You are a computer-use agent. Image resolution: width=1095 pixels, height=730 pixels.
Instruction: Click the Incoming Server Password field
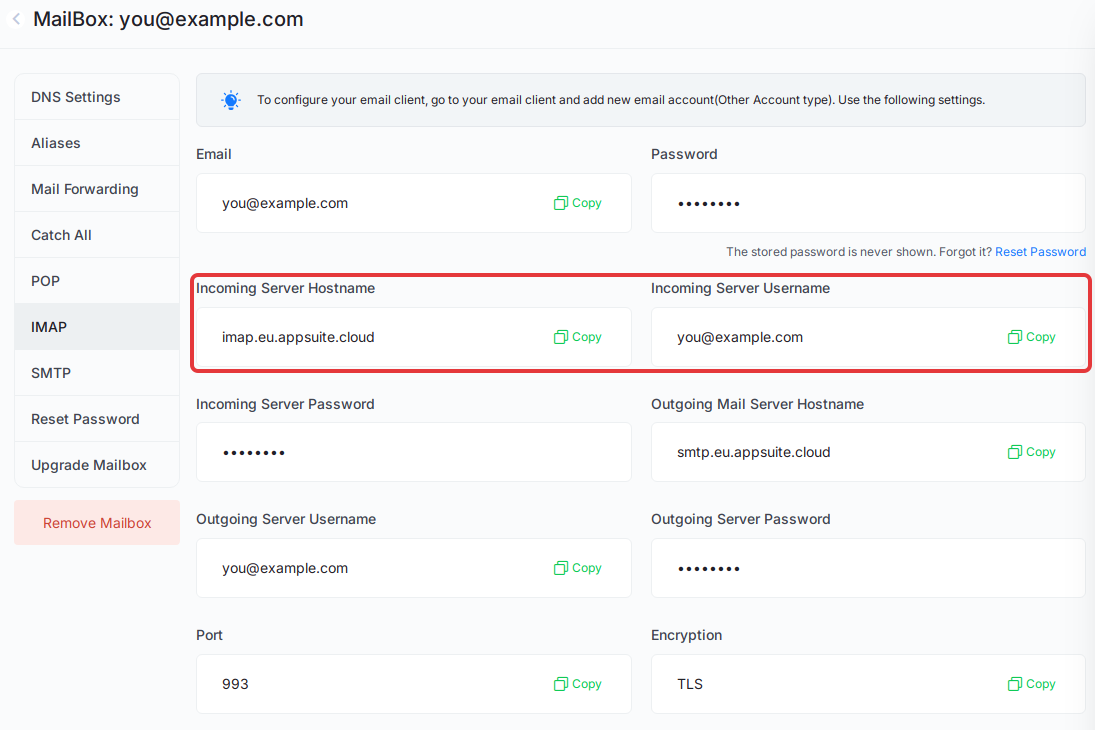point(413,453)
